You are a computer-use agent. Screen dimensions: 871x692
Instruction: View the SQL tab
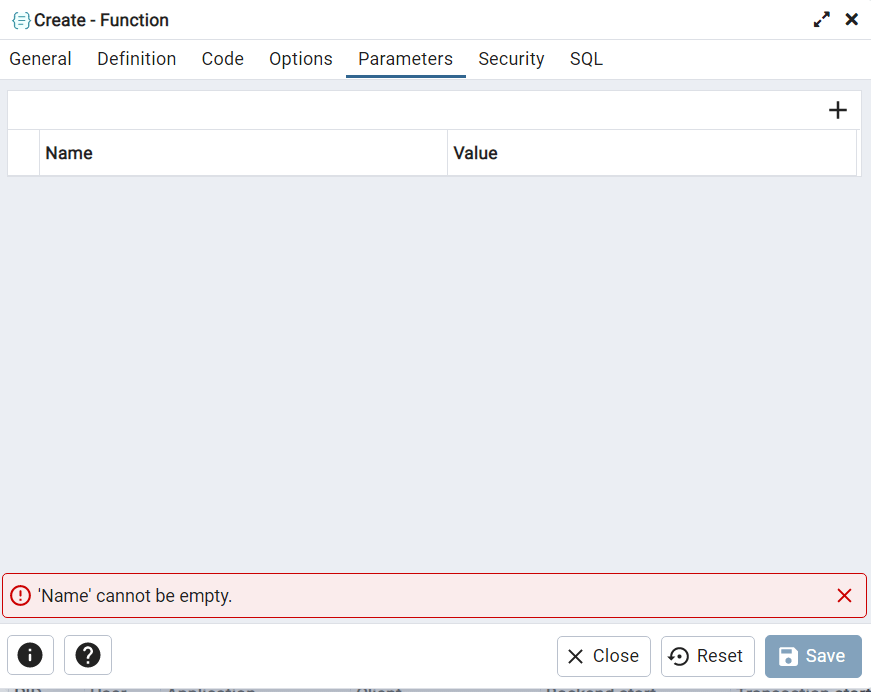587,59
